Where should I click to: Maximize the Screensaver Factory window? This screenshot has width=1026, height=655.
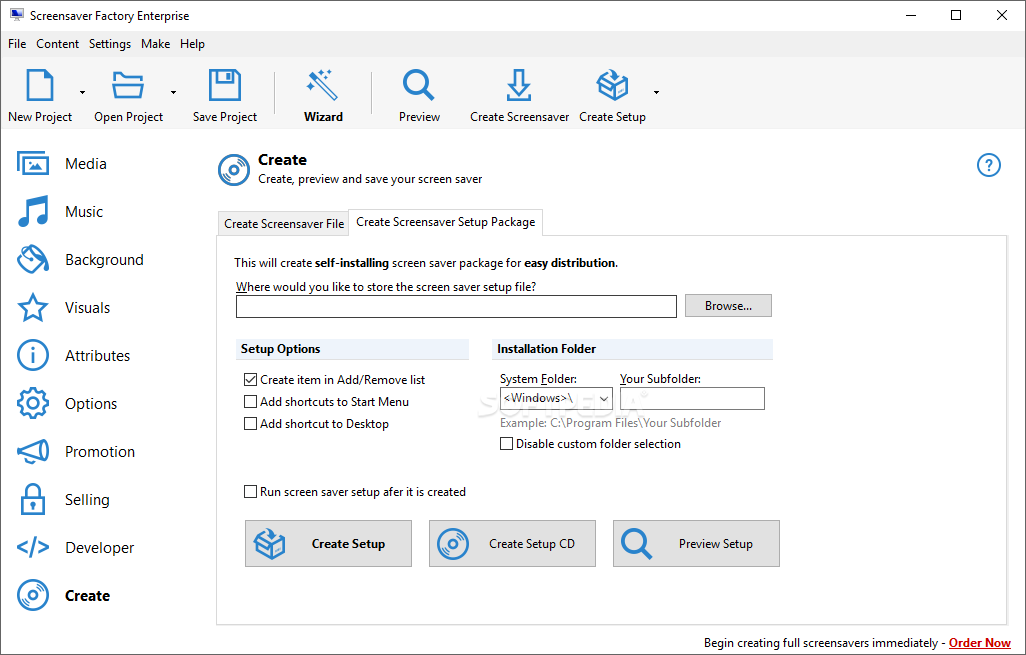pyautogui.click(x=956, y=15)
